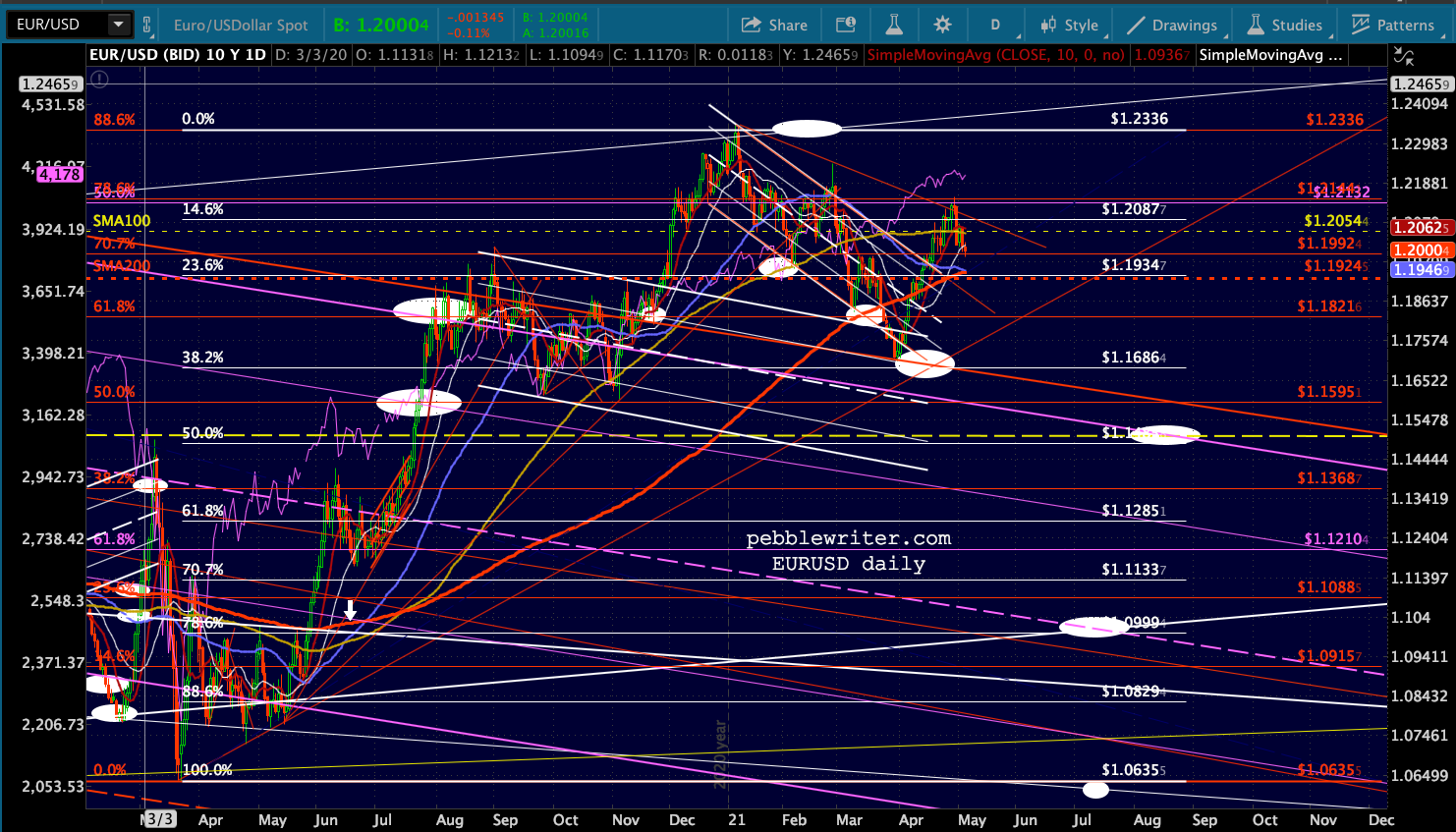This screenshot has width=1456, height=832.
Task: Select the white 38.2% Fibonacci label
Action: click(x=203, y=358)
